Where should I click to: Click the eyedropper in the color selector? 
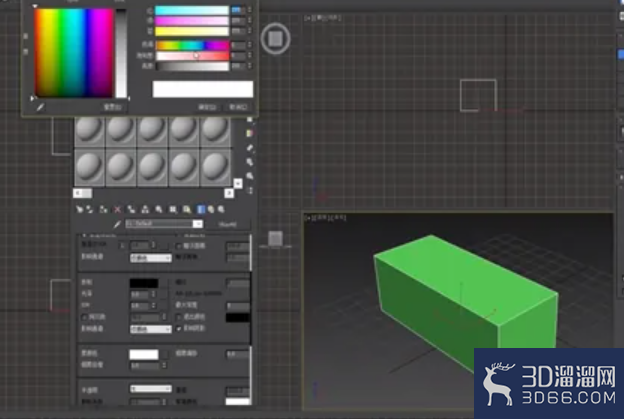click(40, 107)
